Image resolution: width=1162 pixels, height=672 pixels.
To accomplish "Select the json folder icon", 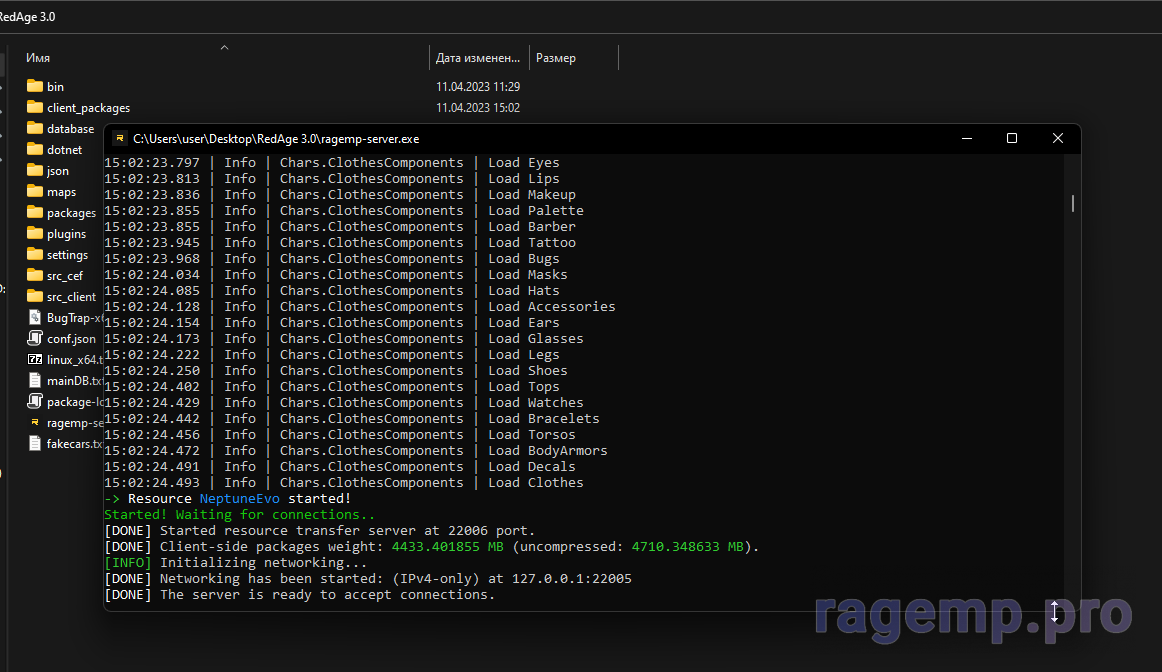I will 35,170.
